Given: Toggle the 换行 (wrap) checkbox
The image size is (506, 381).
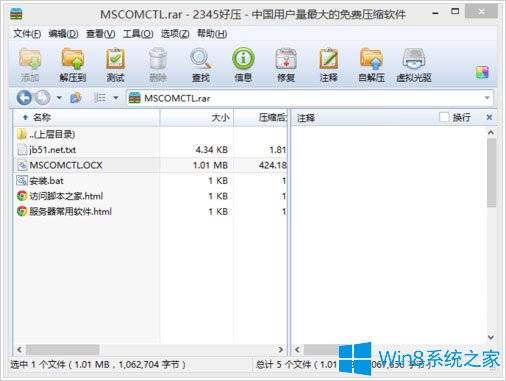Looking at the screenshot, I should pyautogui.click(x=444, y=117).
